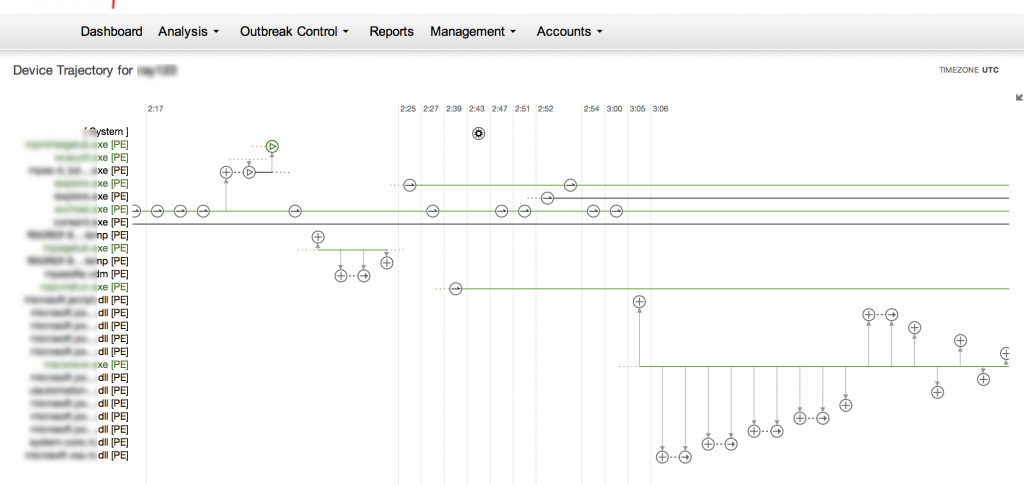Select the 3:06 time marker
The height and width of the screenshot is (485, 1024).
(660, 108)
